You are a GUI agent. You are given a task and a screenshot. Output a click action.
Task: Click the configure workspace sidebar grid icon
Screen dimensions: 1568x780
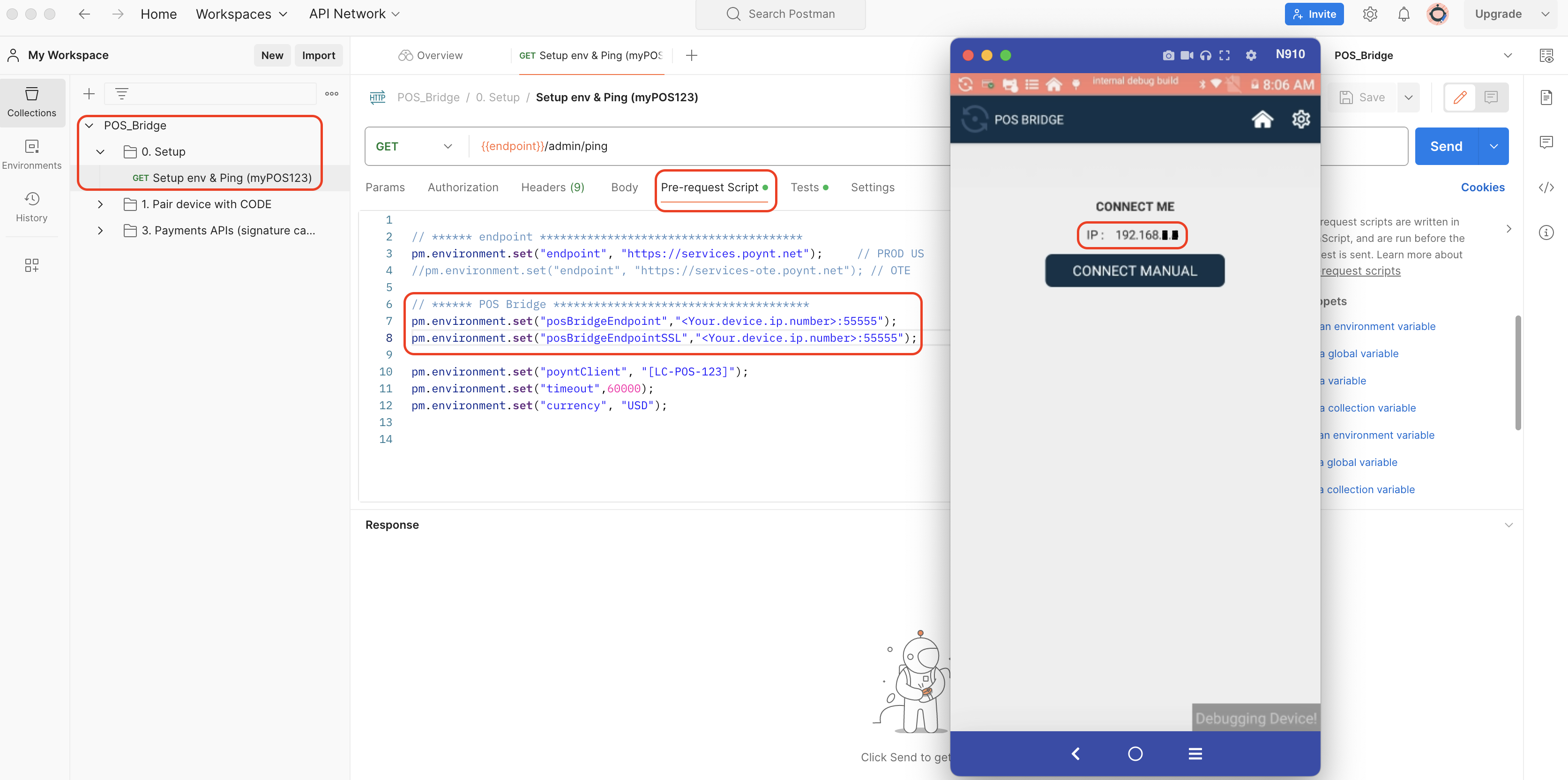32,265
